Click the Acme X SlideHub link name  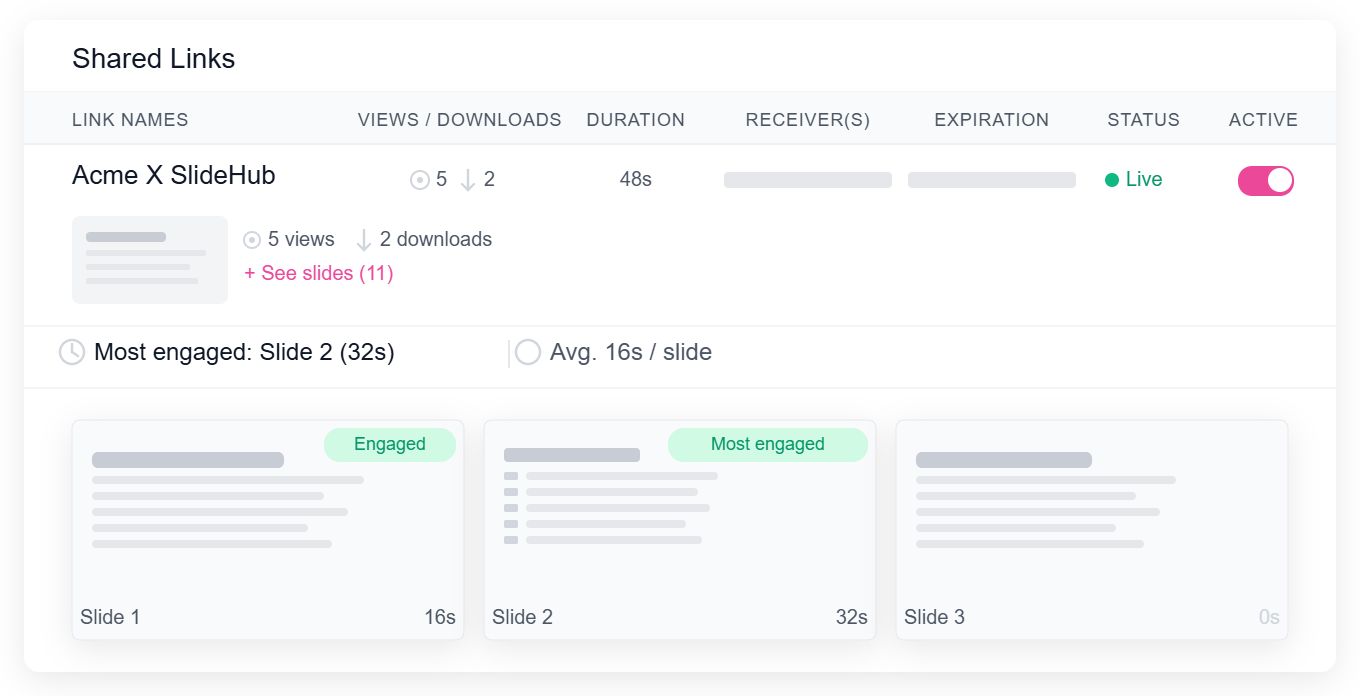click(174, 175)
